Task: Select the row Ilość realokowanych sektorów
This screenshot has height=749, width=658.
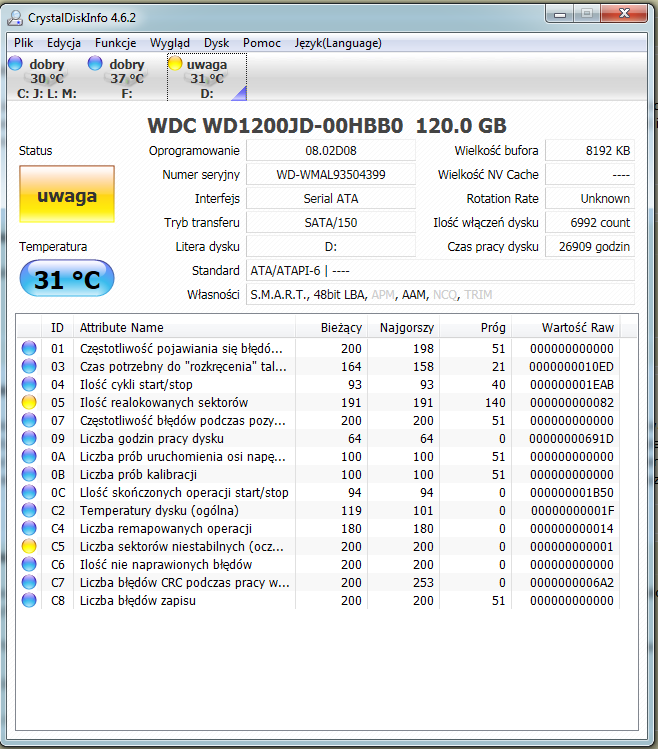Action: 318,403
